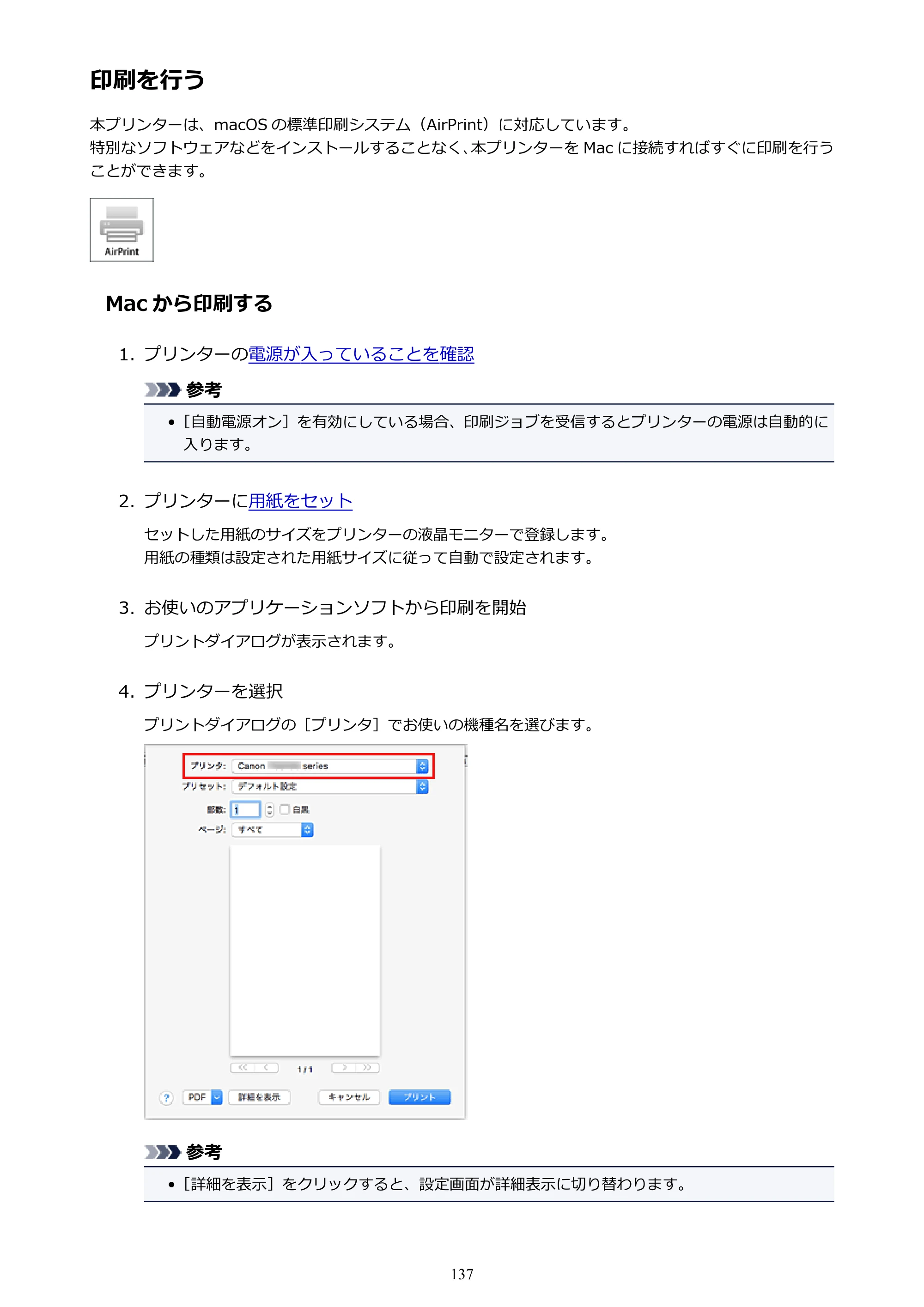Click the blue プリント button

(419, 1097)
